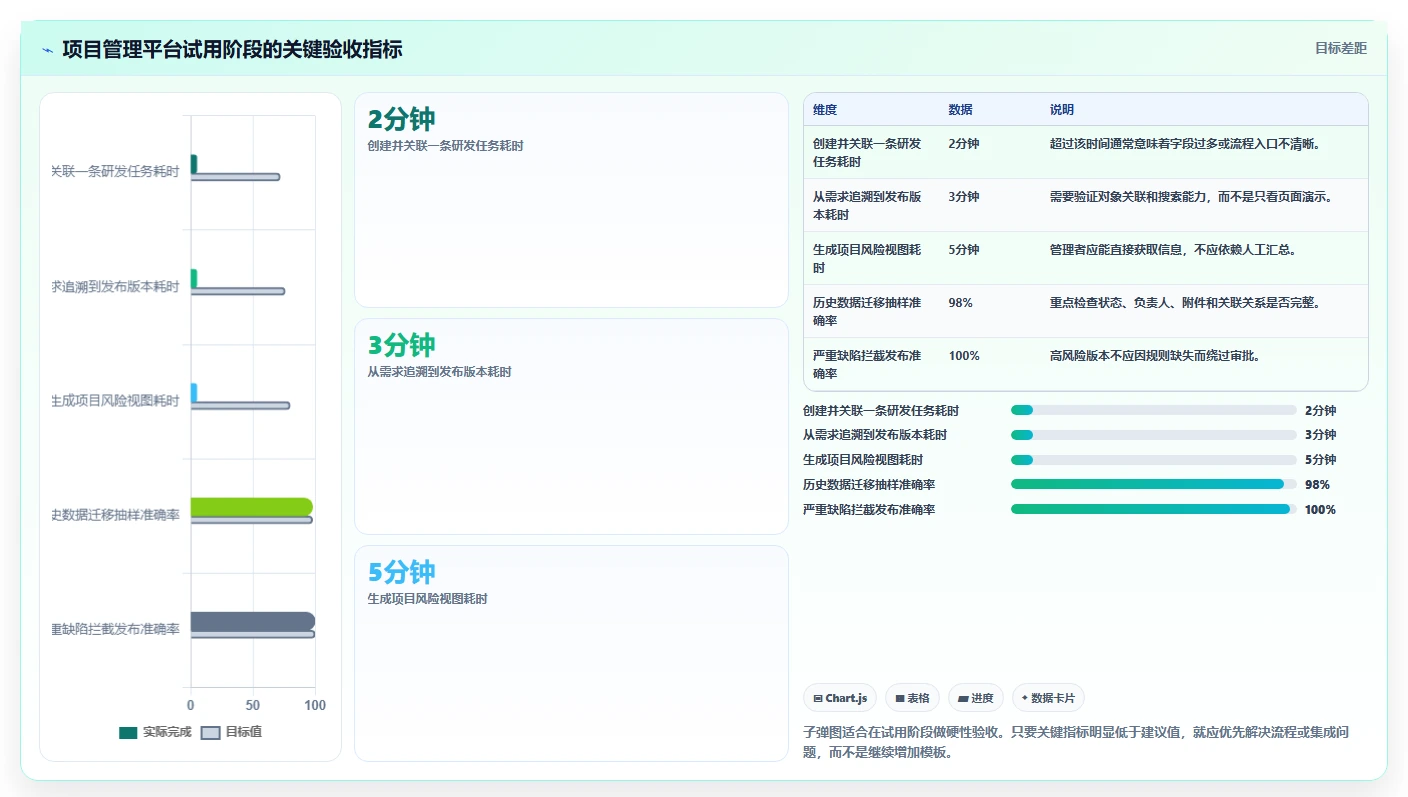Screen dimensions: 1408x797
Task: Click the target bar for 求追溯到发布版本耗时 in the chart
Action: [238, 291]
